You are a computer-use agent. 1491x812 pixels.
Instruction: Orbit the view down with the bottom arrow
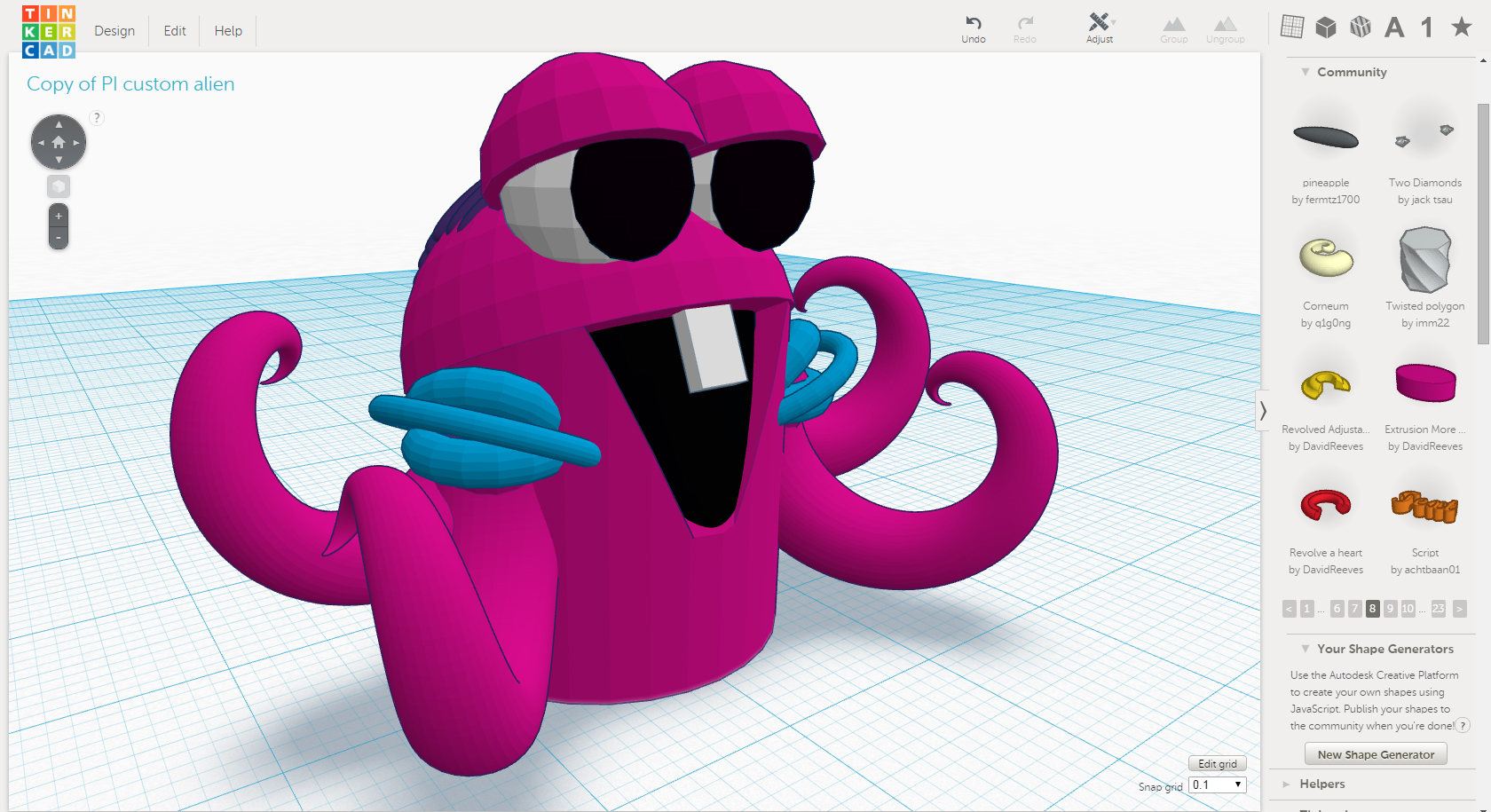59,160
